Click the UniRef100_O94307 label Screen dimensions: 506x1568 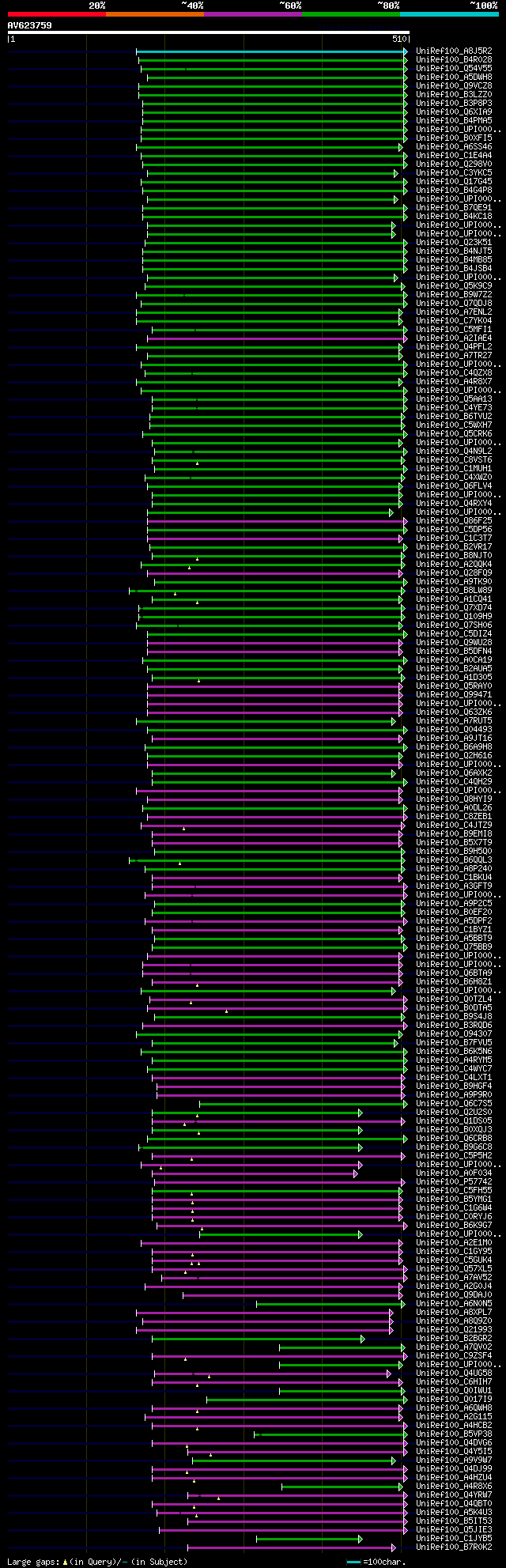[x=455, y=1033]
